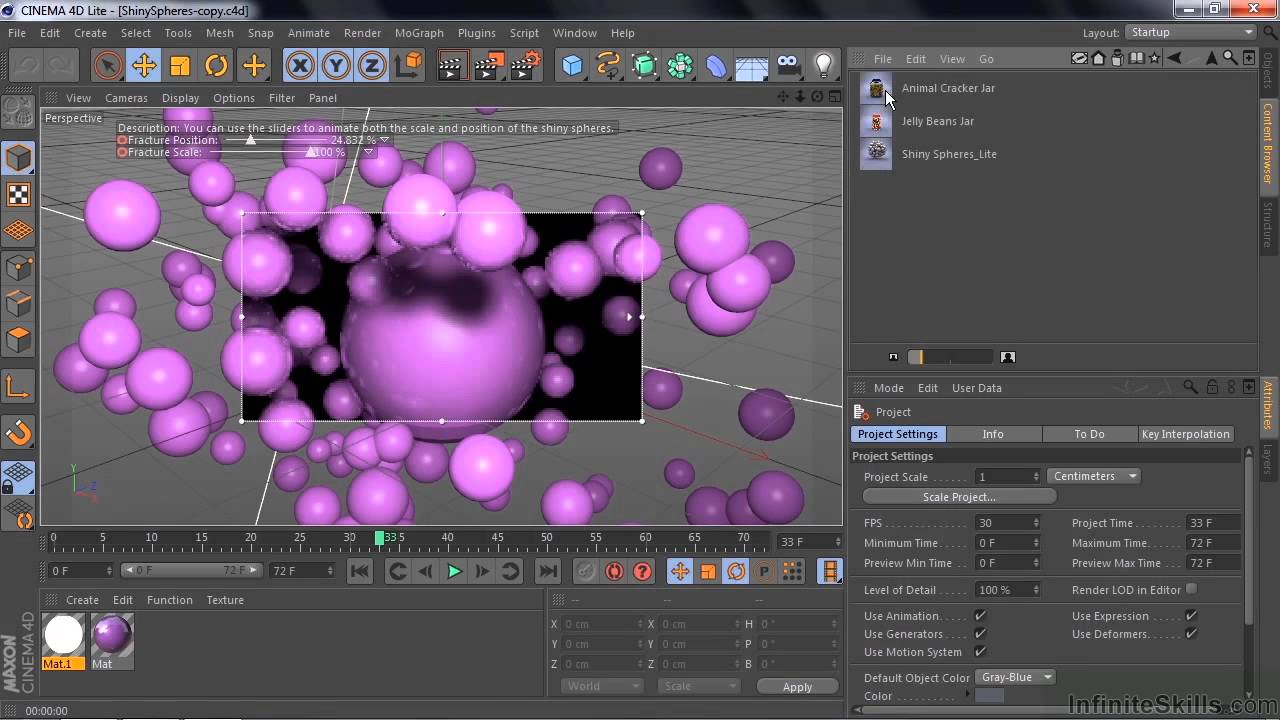Image resolution: width=1280 pixels, height=720 pixels.
Task: Select Shiny Spheres_Lite preset
Action: pos(949,154)
